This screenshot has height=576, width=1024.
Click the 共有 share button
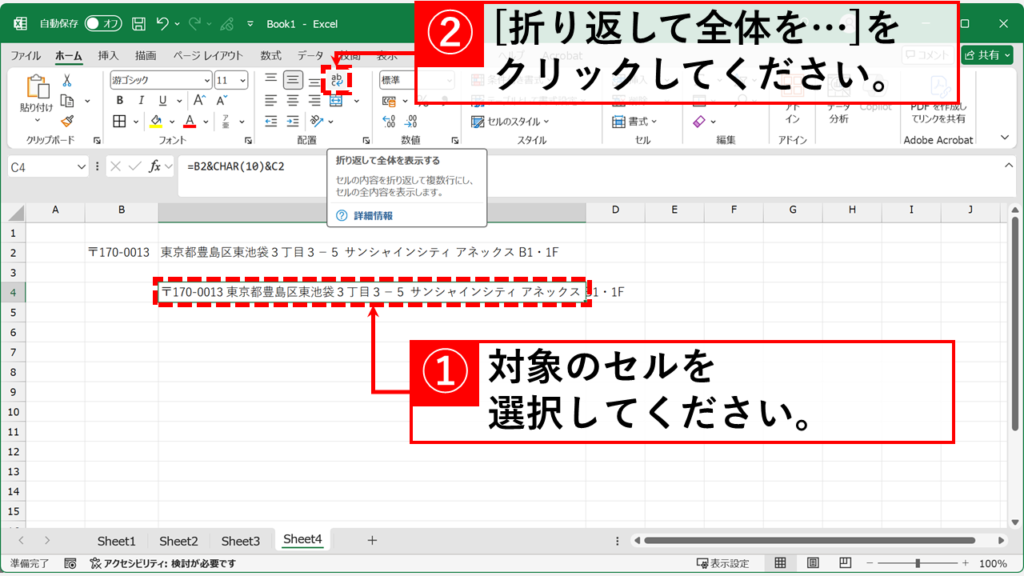[987, 55]
